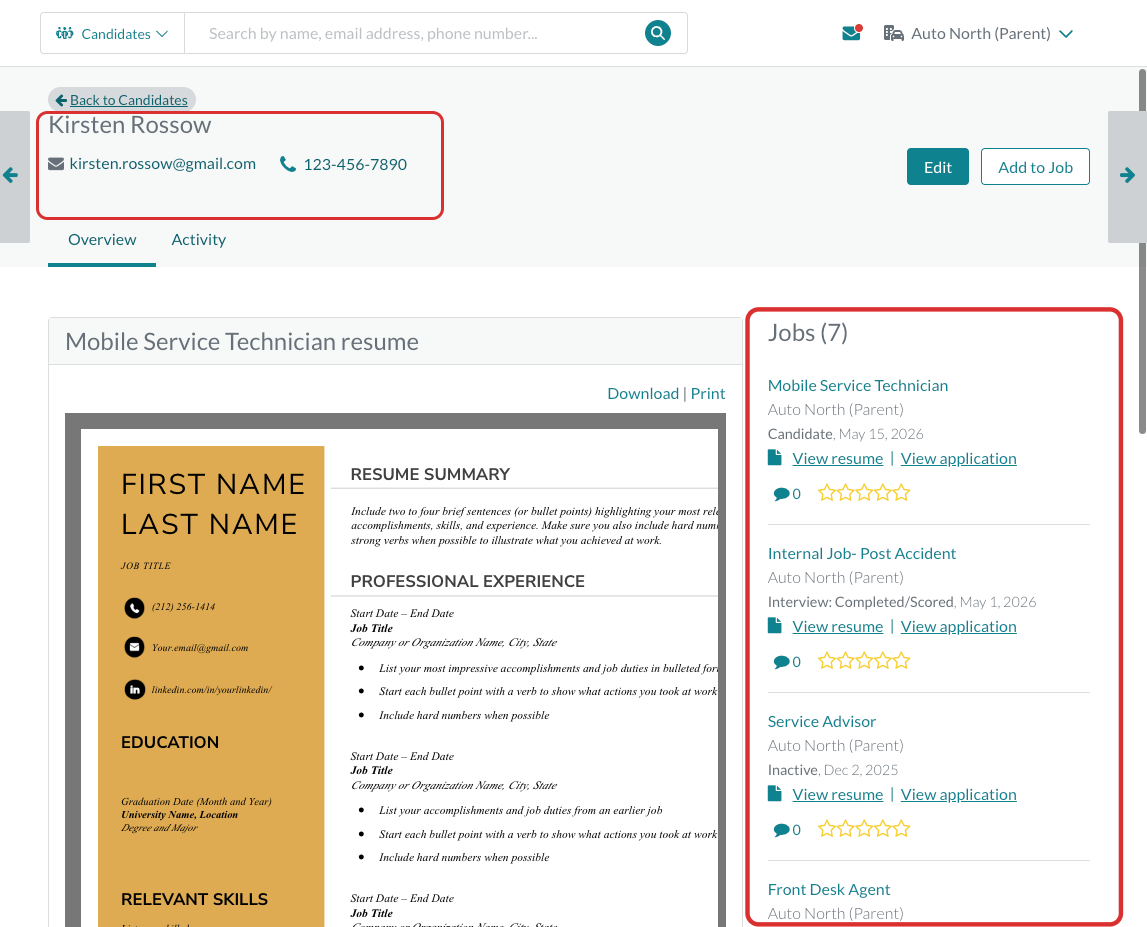Click the candidate name Kirsten Rossow
The image size is (1147, 927).
tap(130, 125)
